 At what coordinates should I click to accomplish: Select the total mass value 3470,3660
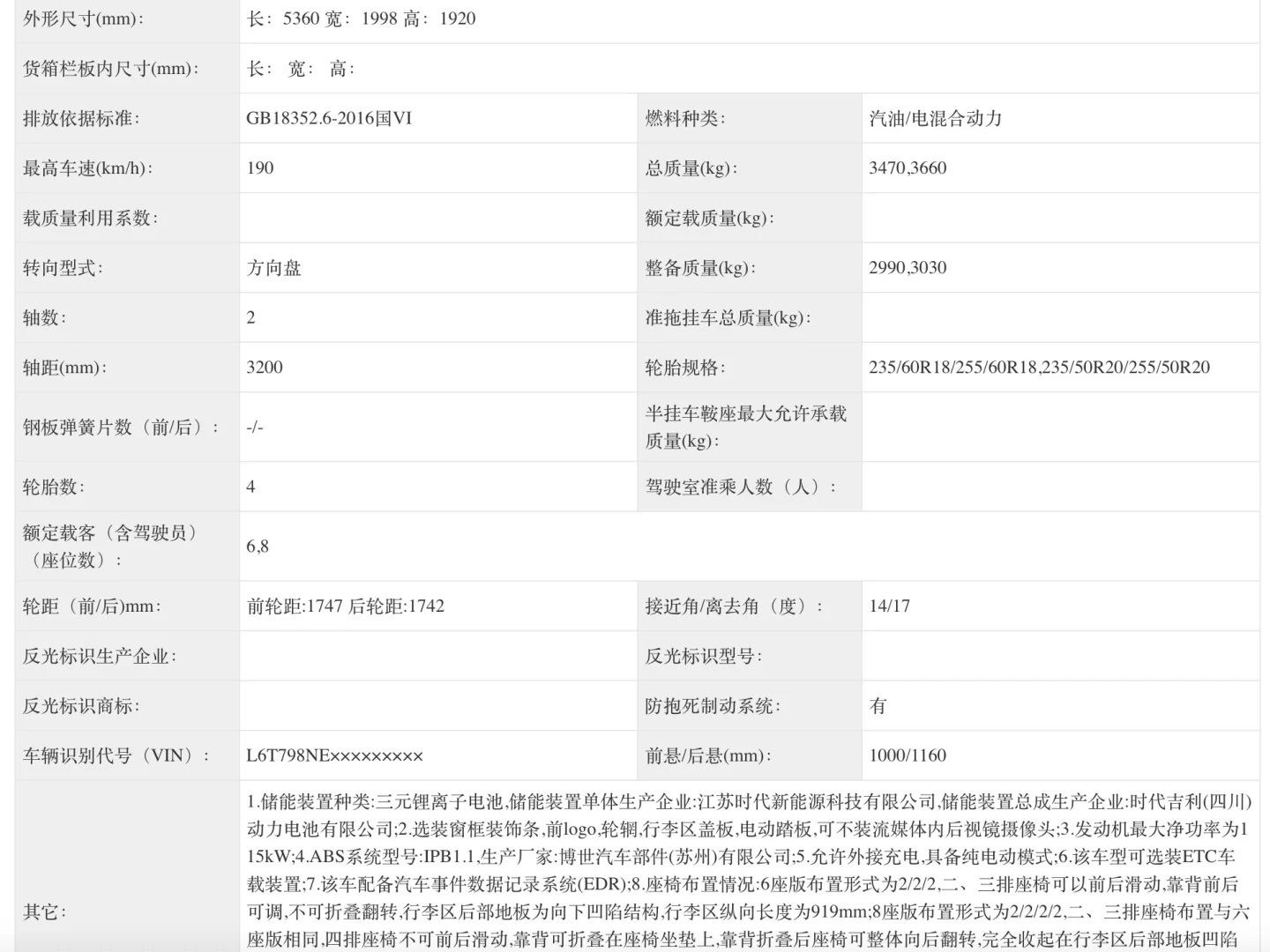click(908, 168)
